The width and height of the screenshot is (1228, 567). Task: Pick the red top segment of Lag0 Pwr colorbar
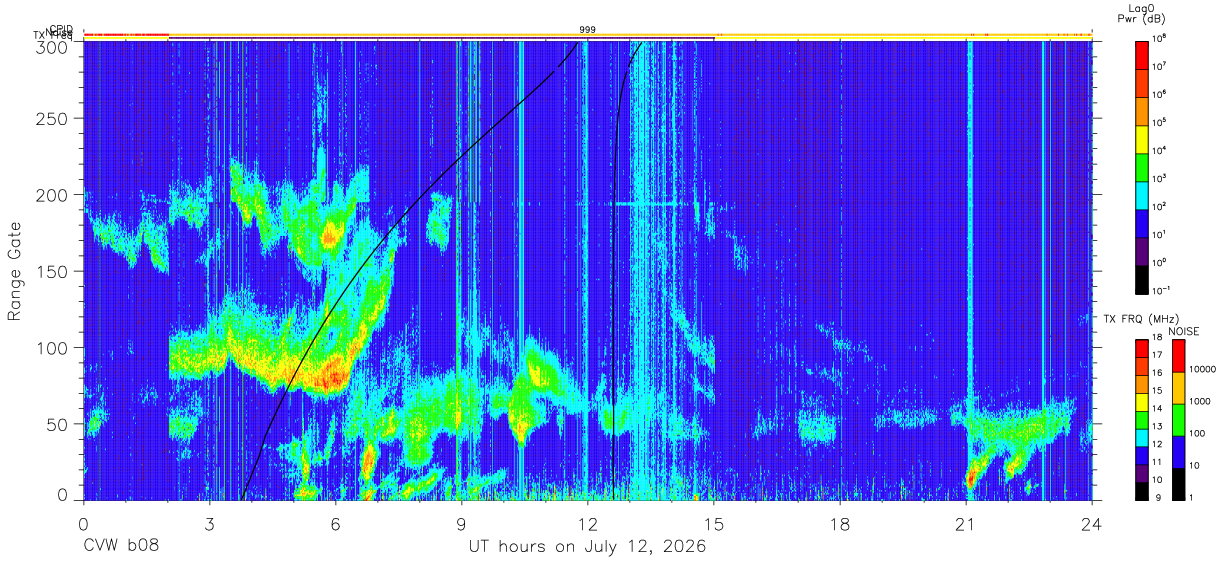[x=1143, y=53]
